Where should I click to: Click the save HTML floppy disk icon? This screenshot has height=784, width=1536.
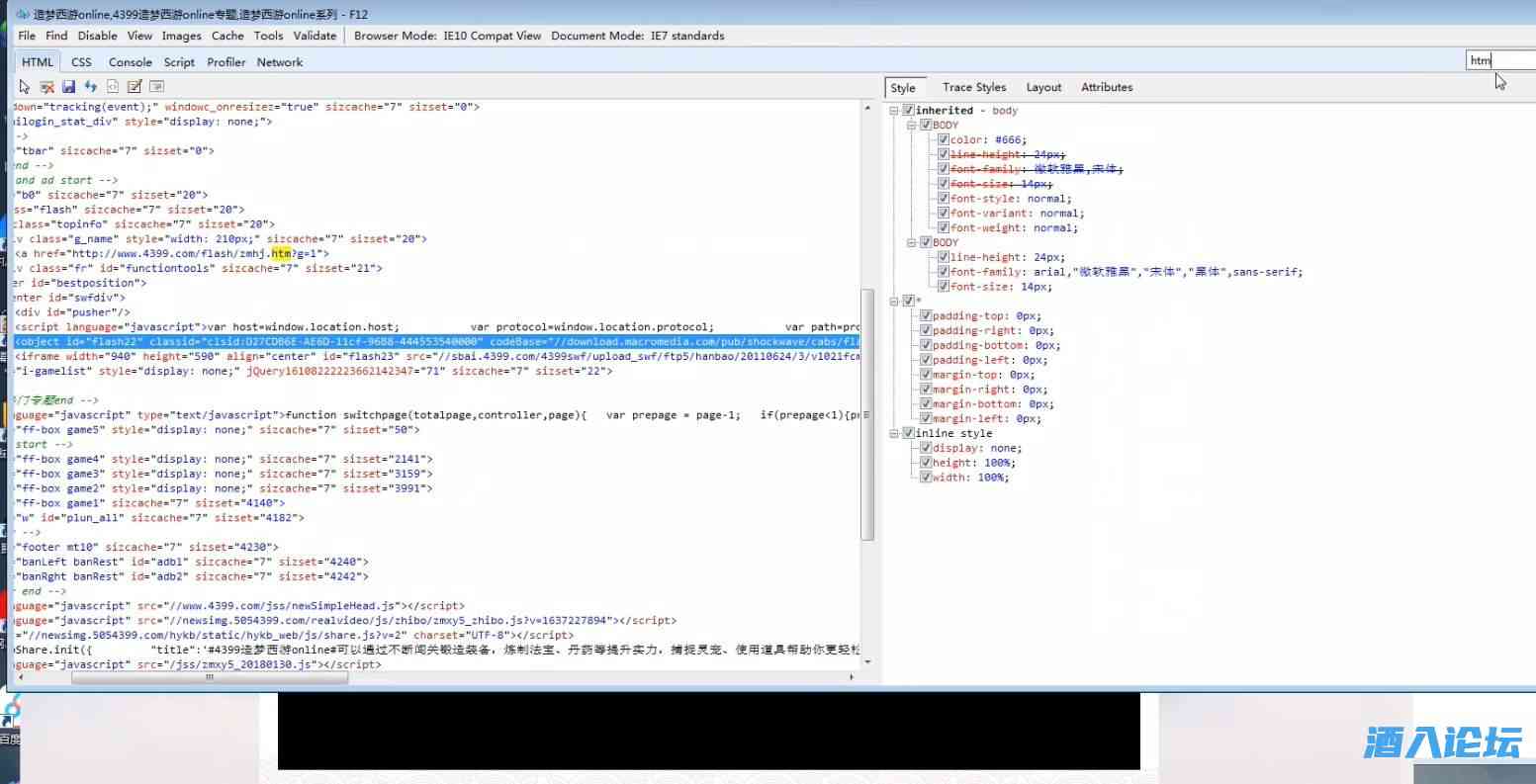click(69, 87)
